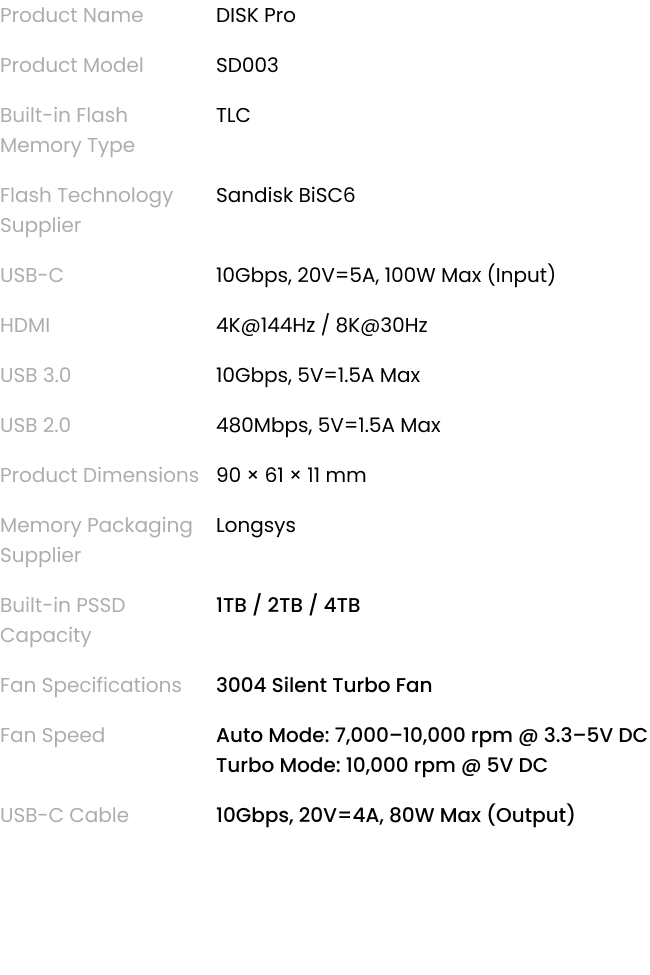Select the DISK Pro value text

256,15
